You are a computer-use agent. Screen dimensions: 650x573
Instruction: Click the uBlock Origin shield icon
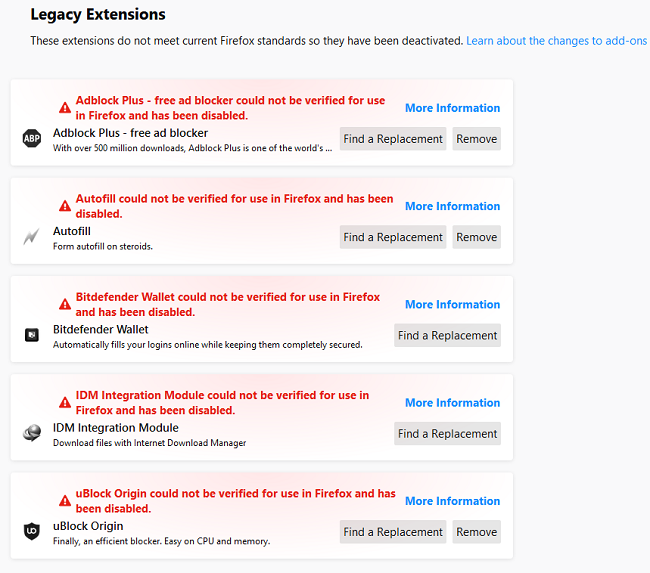[x=31, y=531]
